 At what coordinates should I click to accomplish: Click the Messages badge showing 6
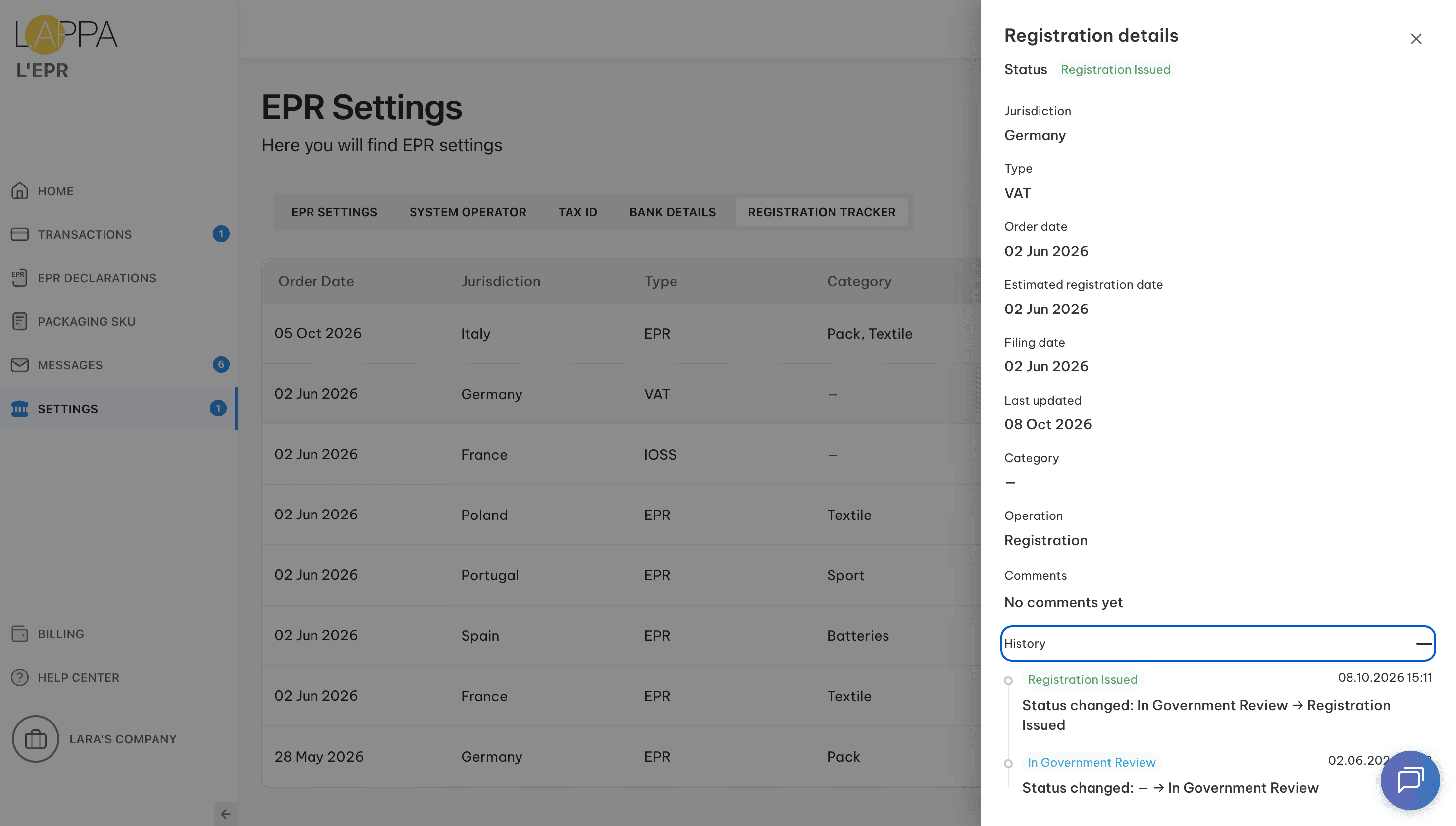(221, 364)
